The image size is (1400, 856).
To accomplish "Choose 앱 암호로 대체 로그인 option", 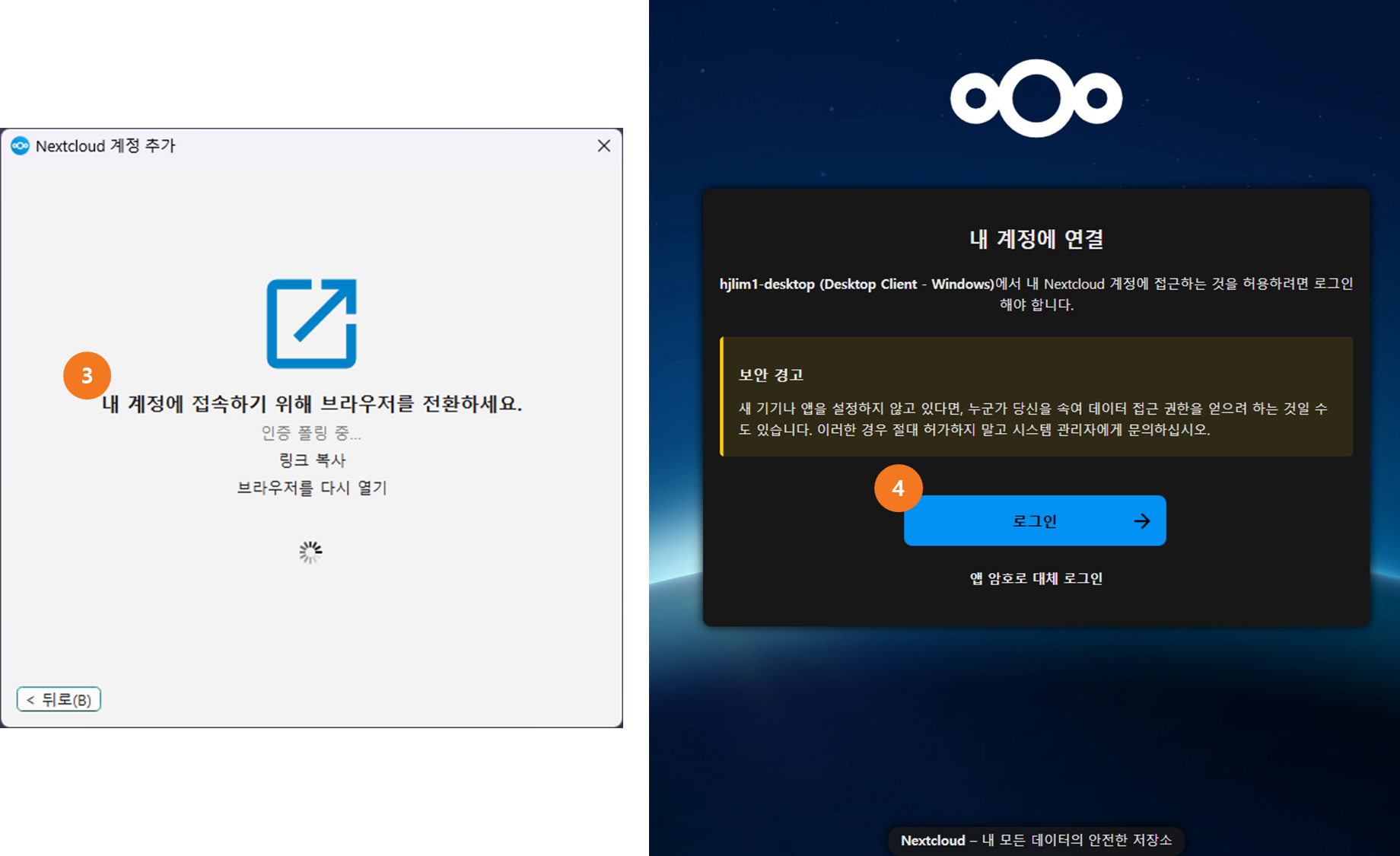I will point(1036,578).
